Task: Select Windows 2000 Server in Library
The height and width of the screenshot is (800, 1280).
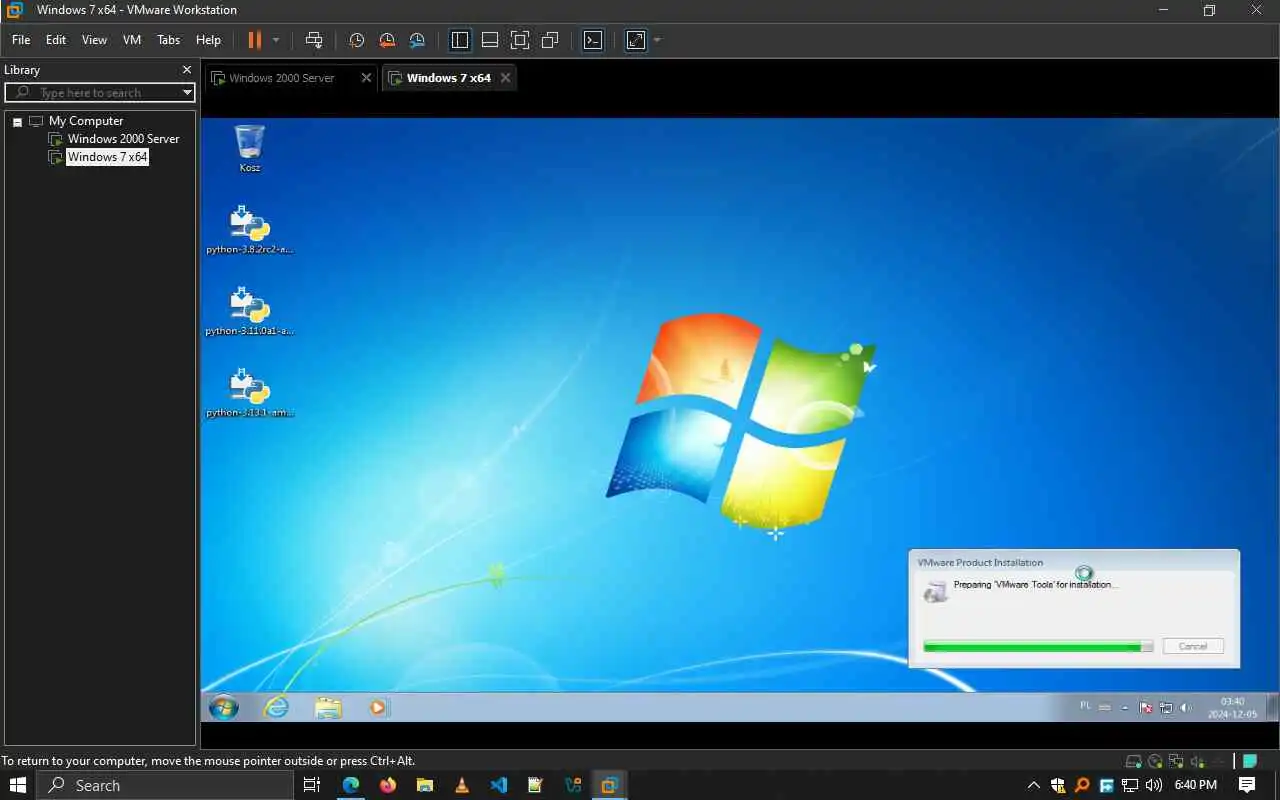Action: pyautogui.click(x=123, y=139)
